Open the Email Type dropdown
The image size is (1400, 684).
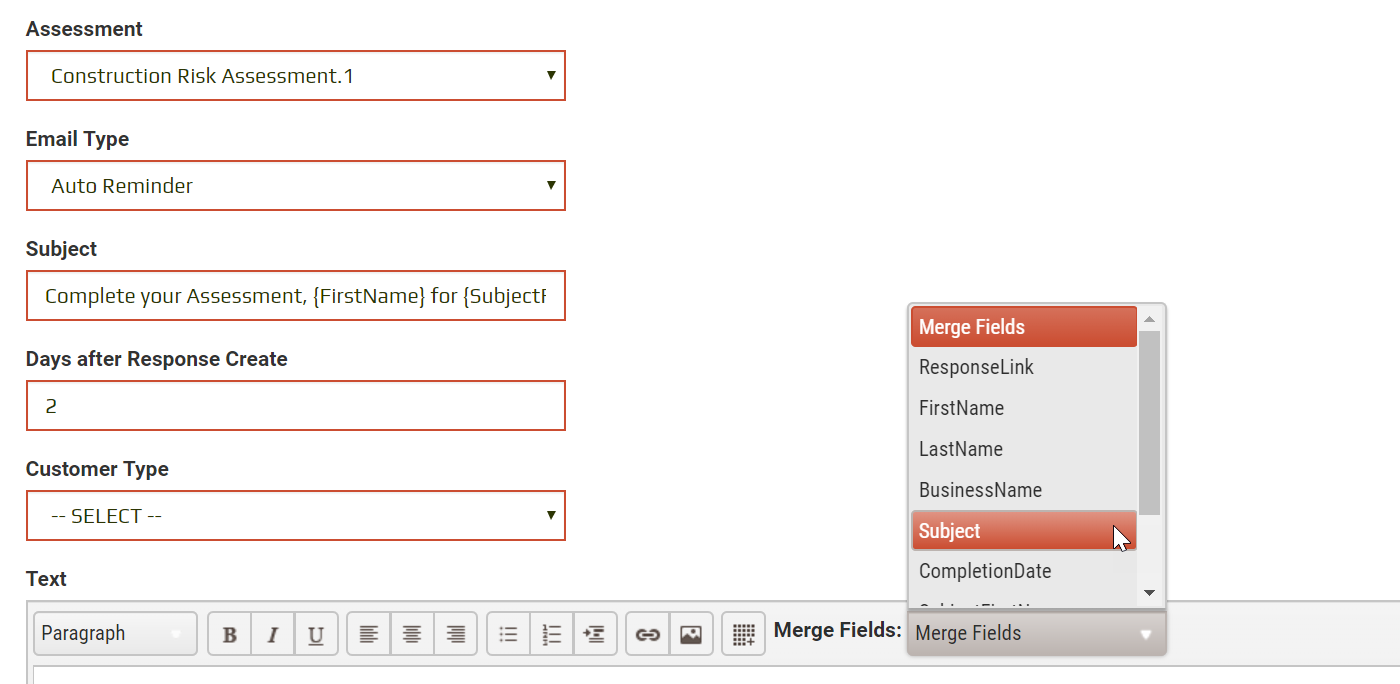[296, 186]
